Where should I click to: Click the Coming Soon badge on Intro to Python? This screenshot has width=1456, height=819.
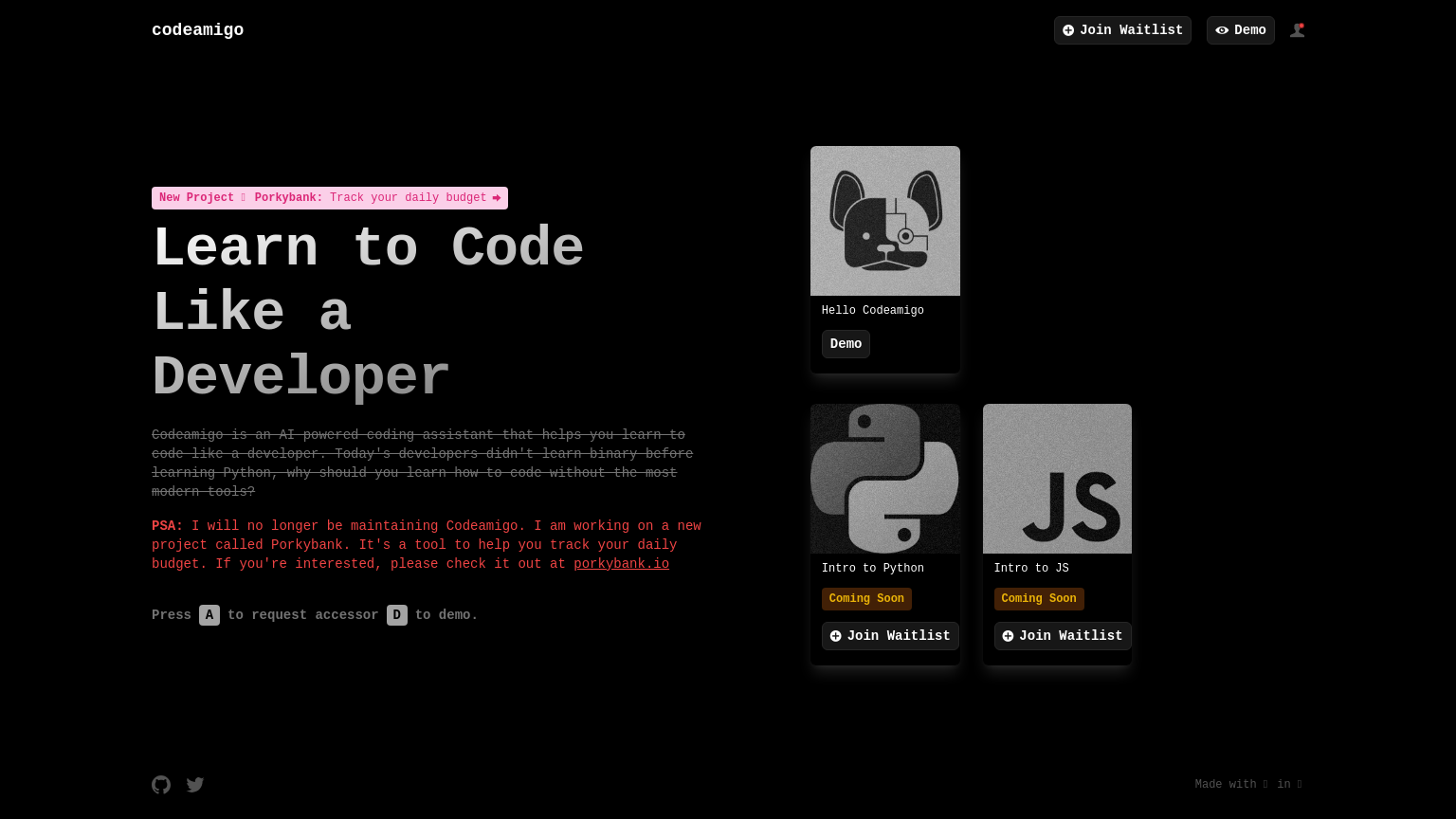pos(865,598)
